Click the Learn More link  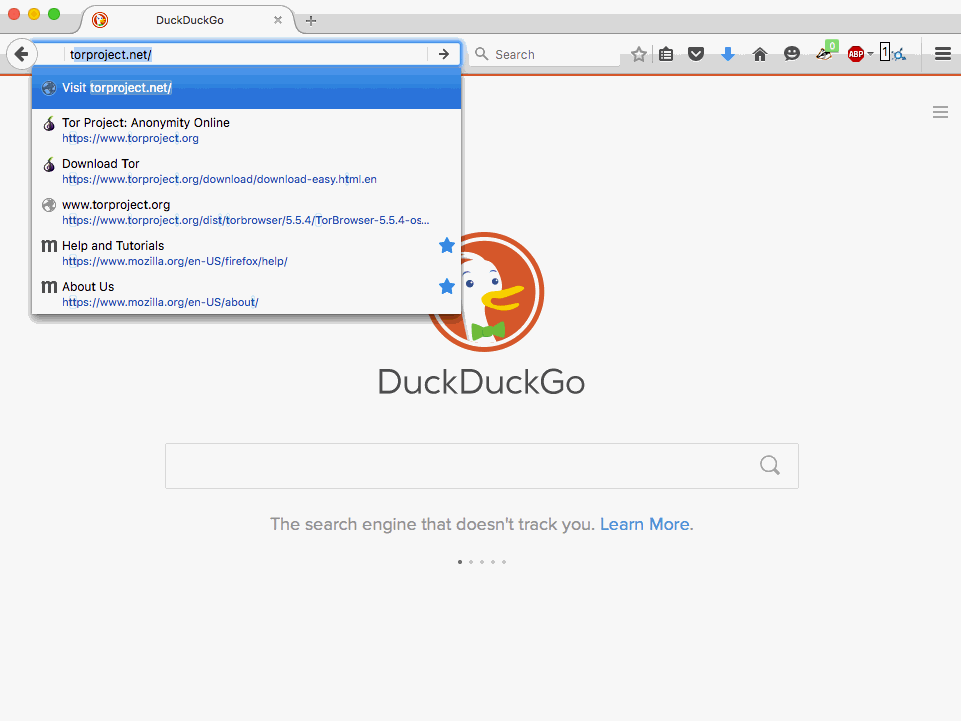click(645, 524)
